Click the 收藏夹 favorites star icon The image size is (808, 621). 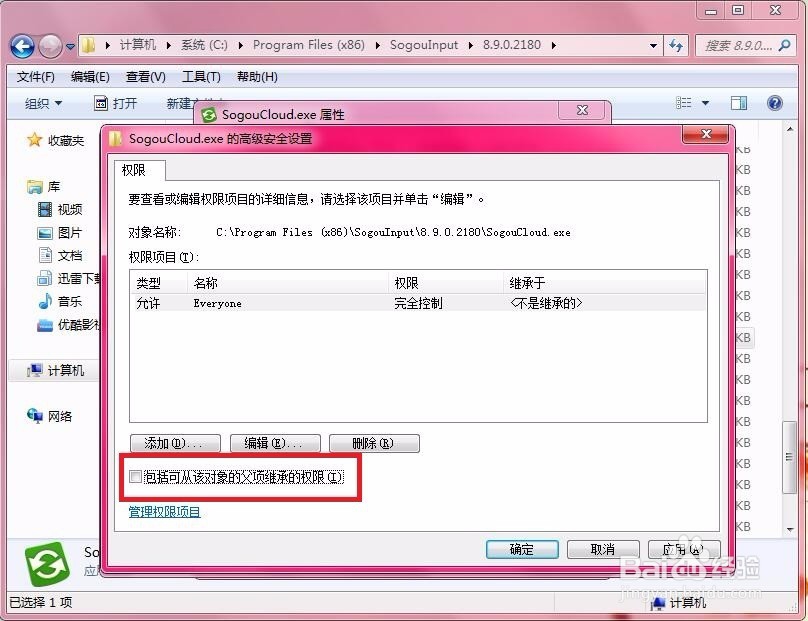[33, 141]
